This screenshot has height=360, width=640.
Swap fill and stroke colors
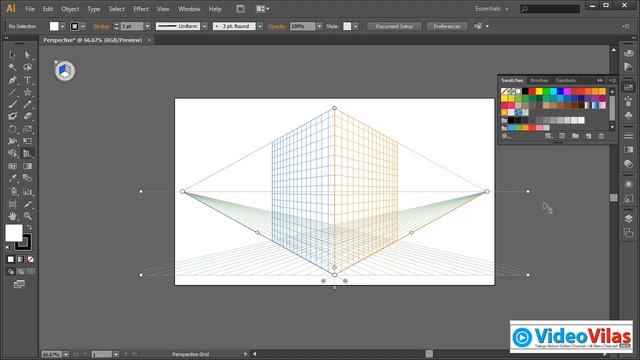(x=29, y=227)
